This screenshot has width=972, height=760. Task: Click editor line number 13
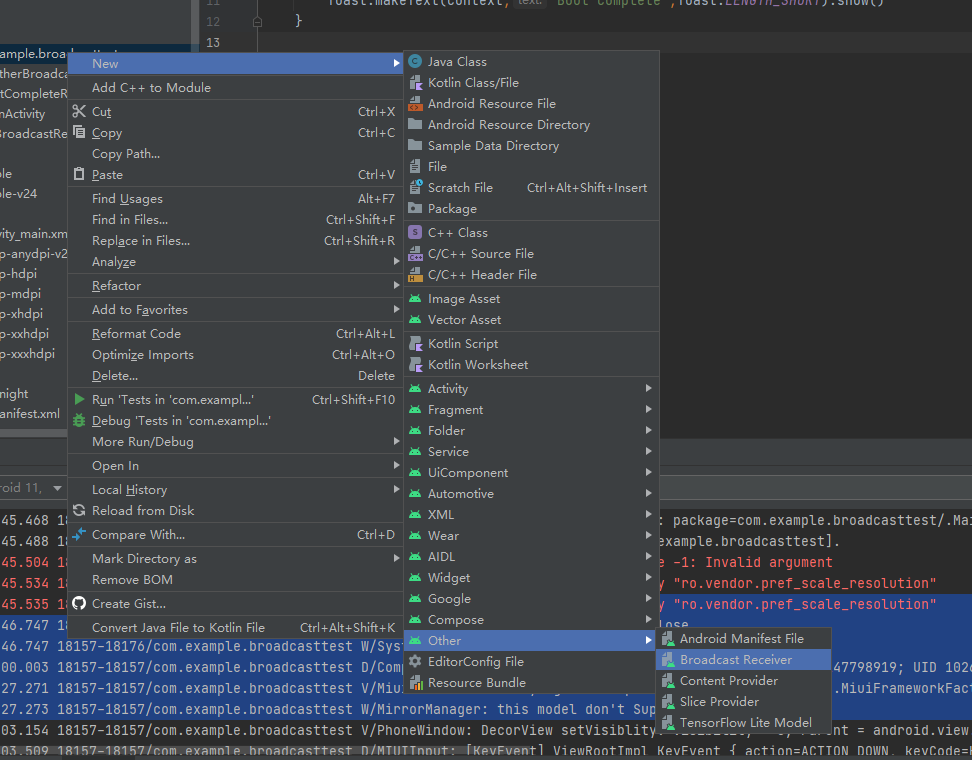tap(213, 43)
